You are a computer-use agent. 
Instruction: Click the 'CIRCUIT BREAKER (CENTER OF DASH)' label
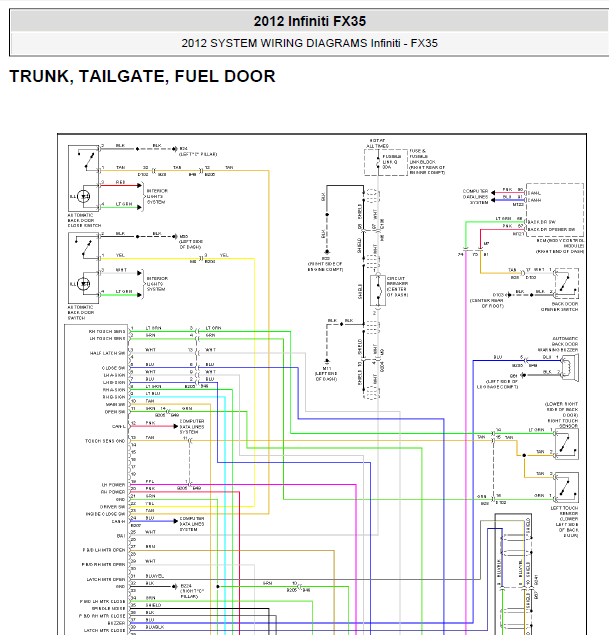[397, 287]
